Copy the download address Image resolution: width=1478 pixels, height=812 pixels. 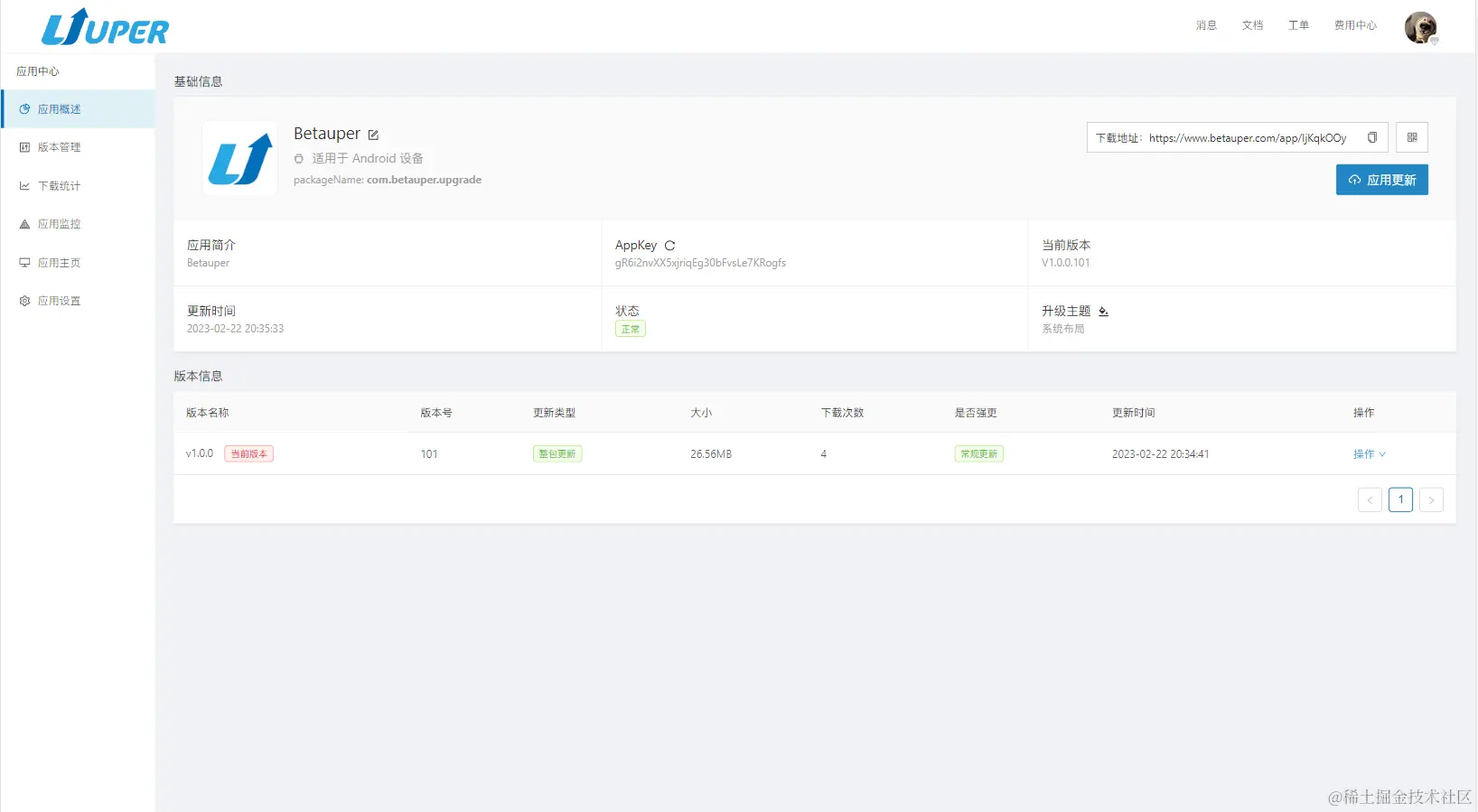(x=1372, y=137)
